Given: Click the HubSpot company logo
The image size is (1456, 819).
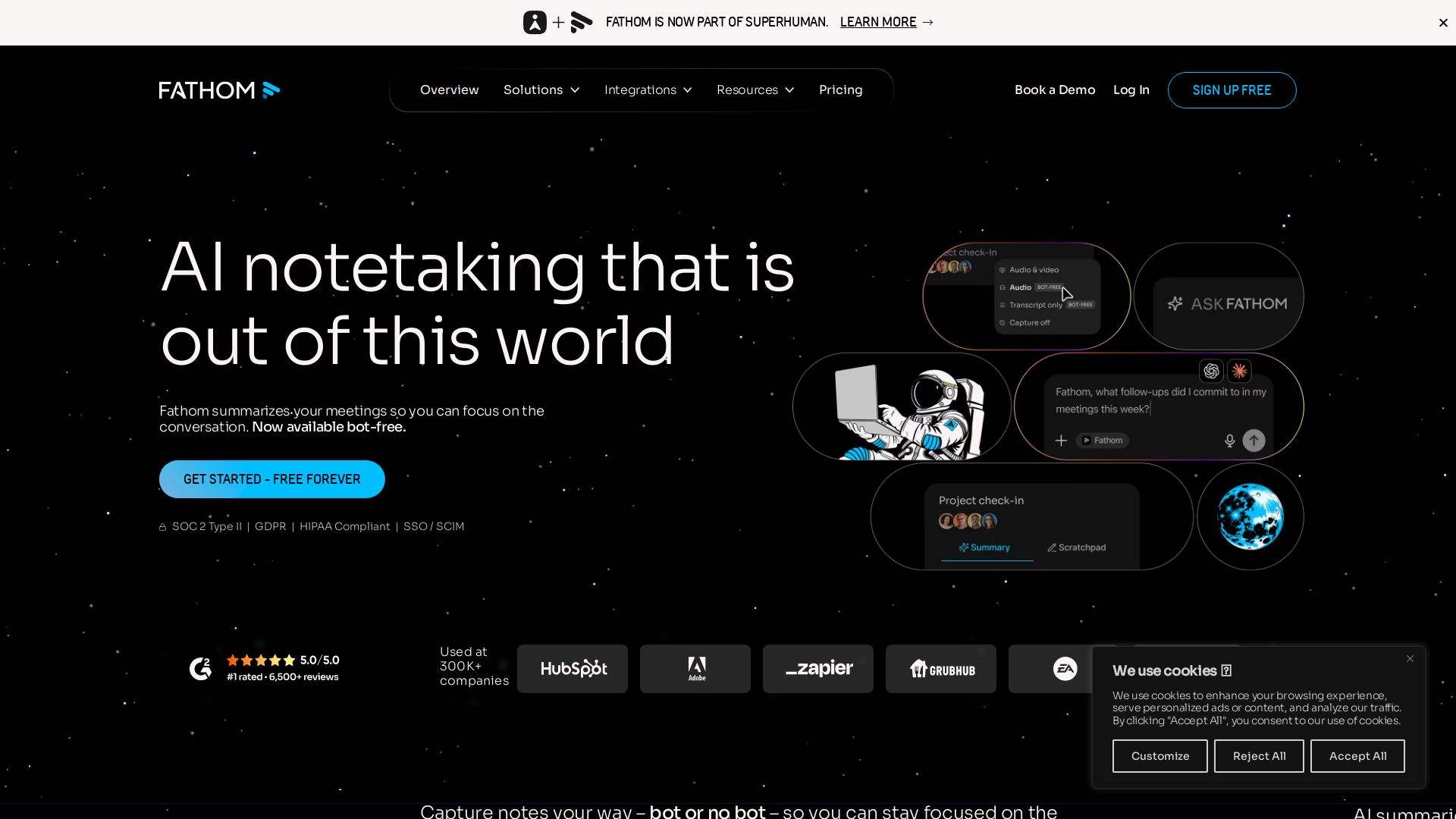Looking at the screenshot, I should point(573,669).
